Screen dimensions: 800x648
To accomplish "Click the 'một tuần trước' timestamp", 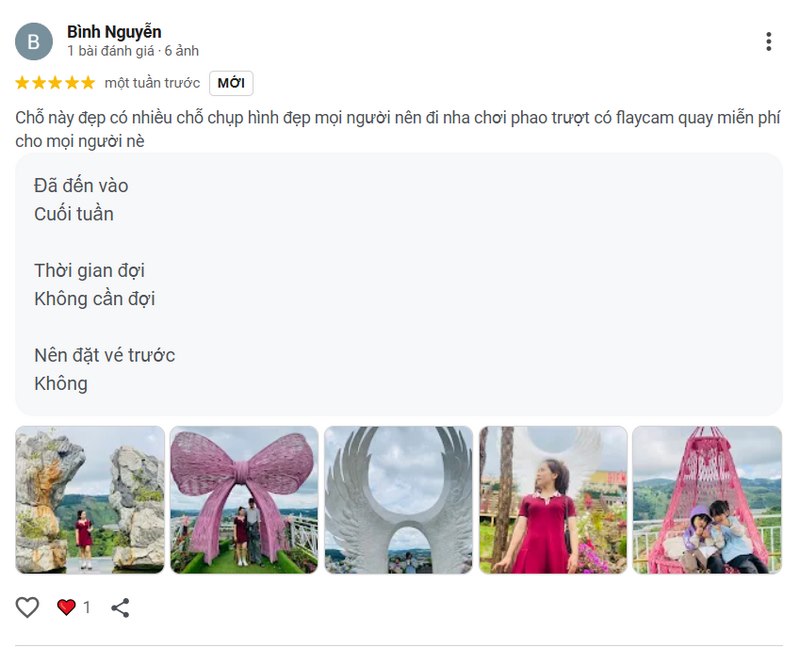I will [x=152, y=83].
